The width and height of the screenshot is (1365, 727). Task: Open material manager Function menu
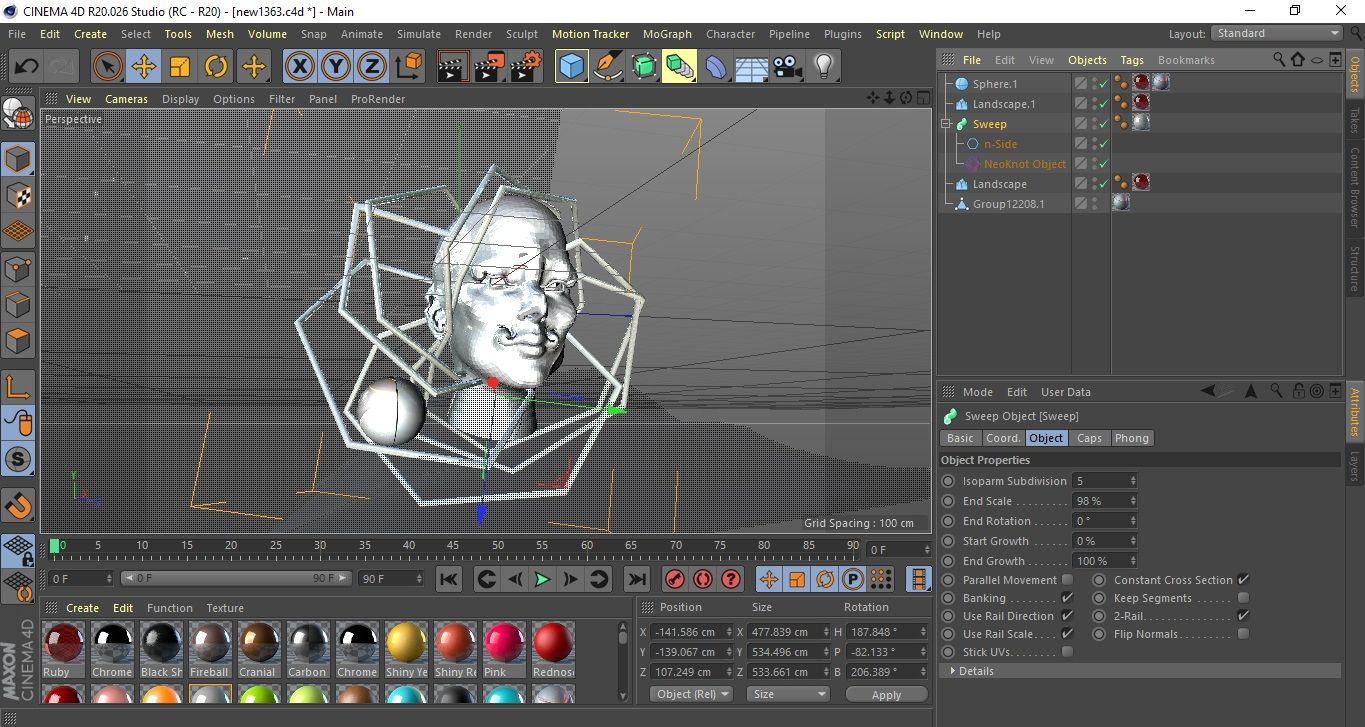tap(170, 608)
